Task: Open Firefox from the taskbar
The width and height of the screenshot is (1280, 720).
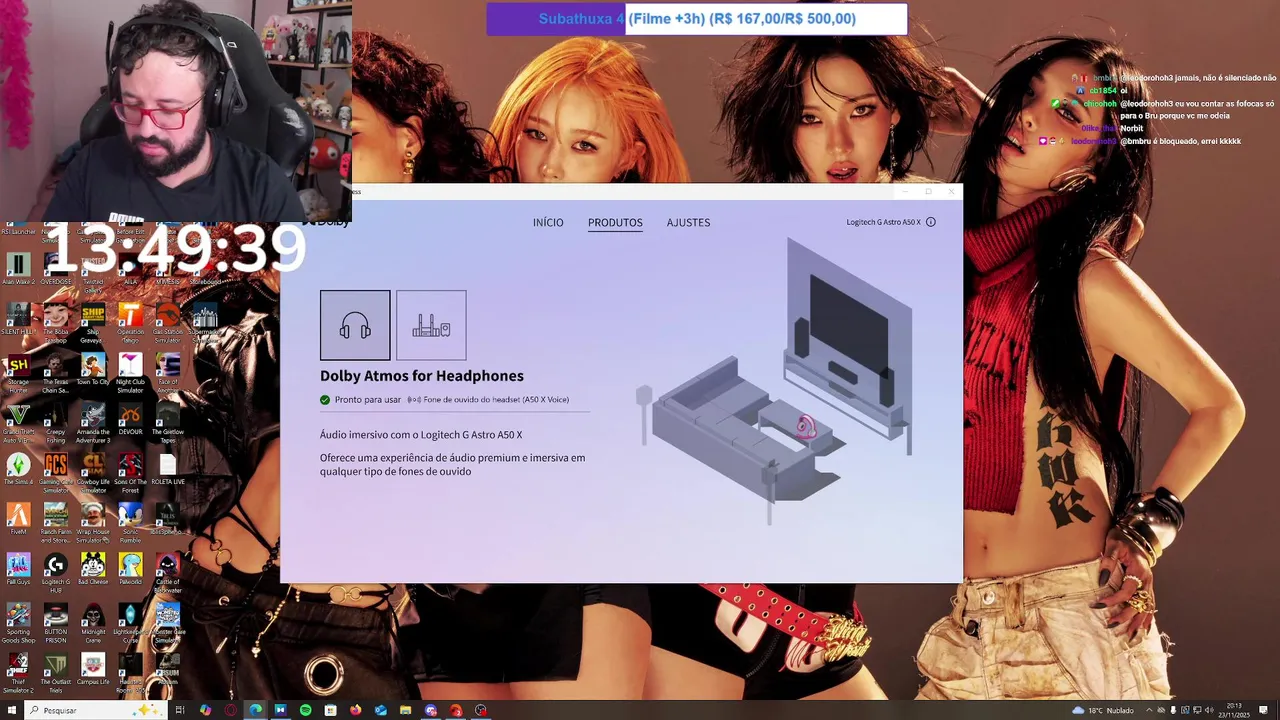Action: pos(356,710)
